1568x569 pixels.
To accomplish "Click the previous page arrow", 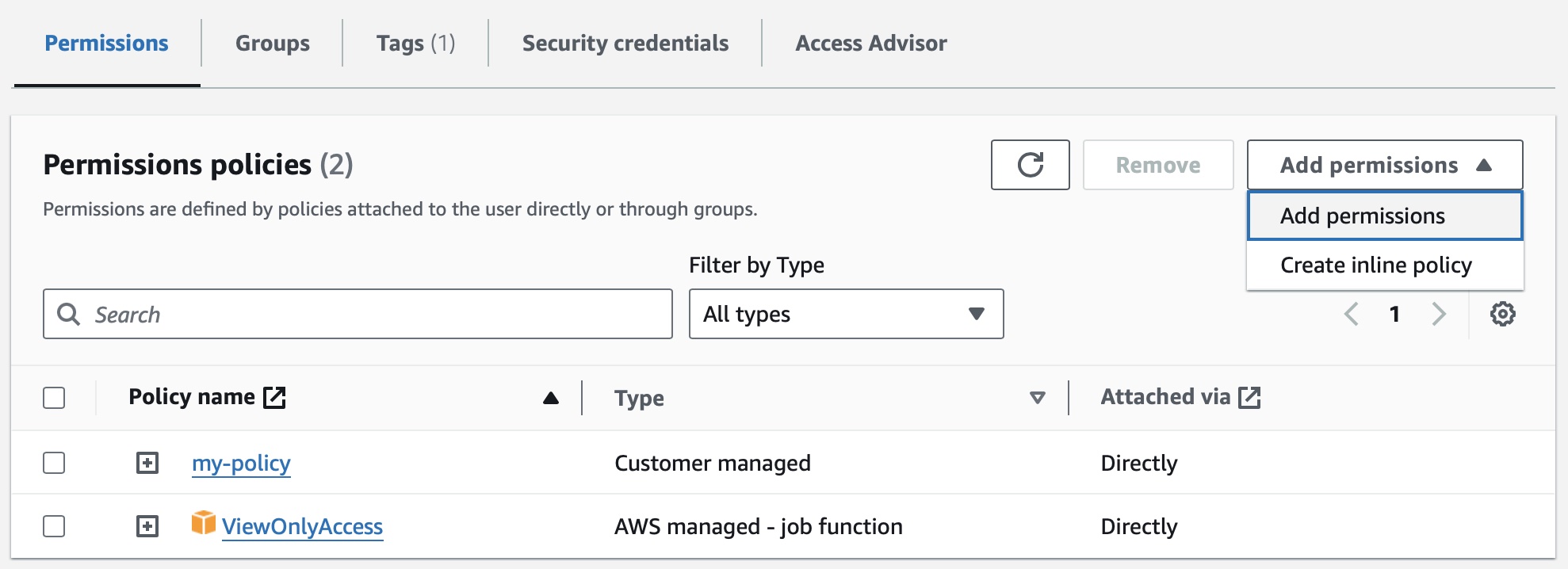I will [1352, 314].
